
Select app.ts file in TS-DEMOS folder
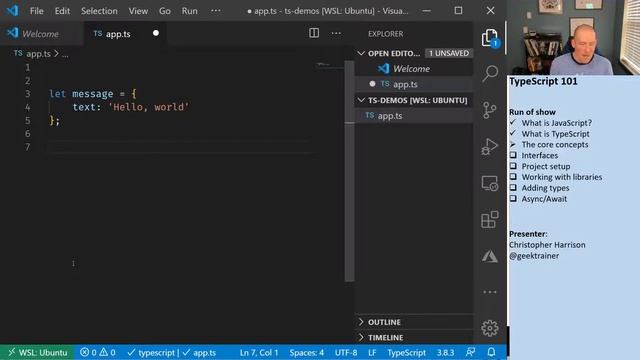(x=414, y=116)
